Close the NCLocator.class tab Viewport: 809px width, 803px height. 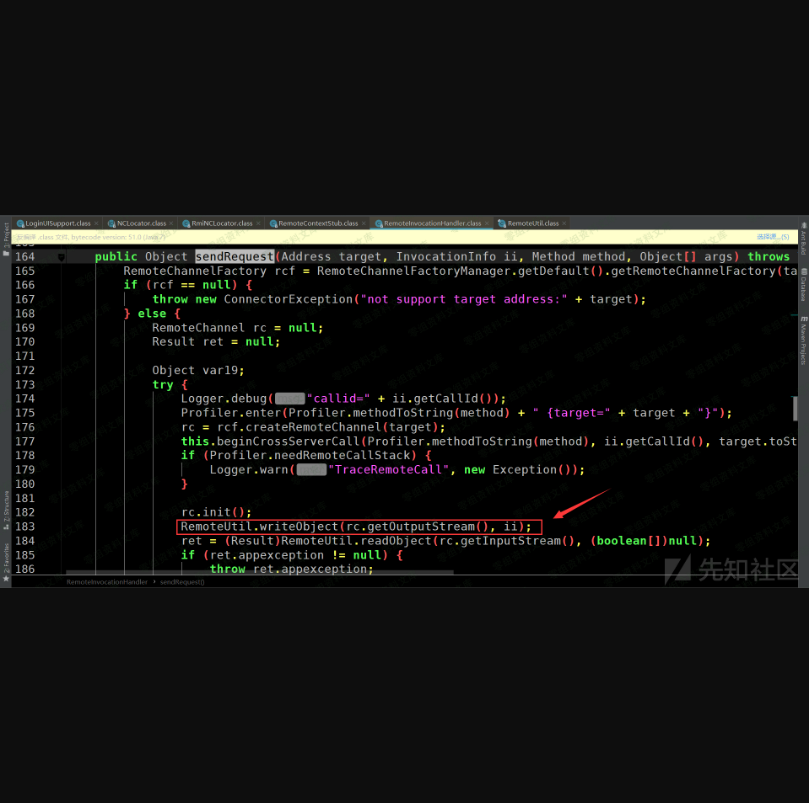coord(171,223)
